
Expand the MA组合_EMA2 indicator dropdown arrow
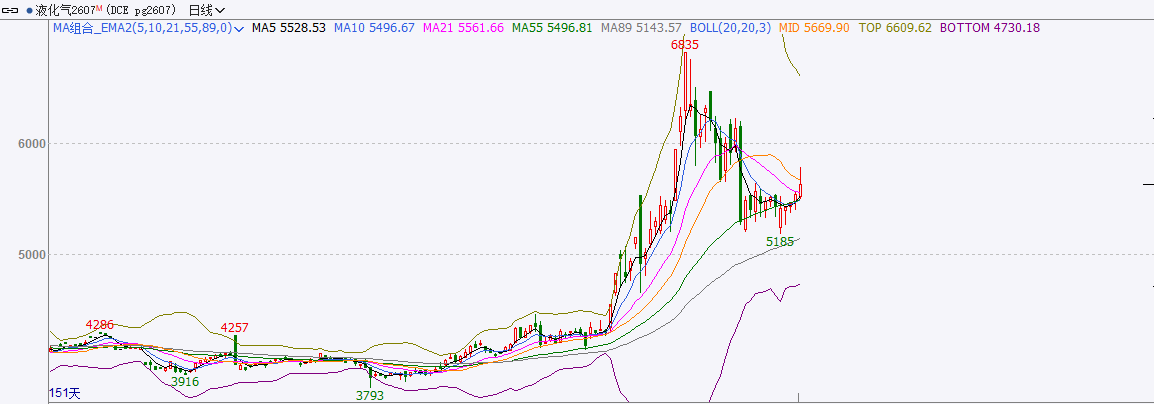coord(239,29)
